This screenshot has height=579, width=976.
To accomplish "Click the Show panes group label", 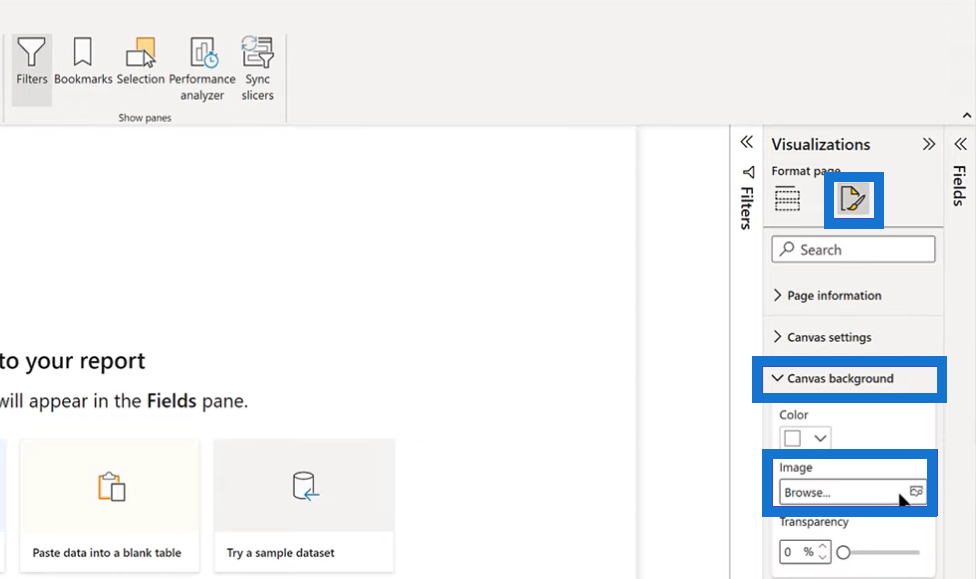I will click(x=144, y=118).
